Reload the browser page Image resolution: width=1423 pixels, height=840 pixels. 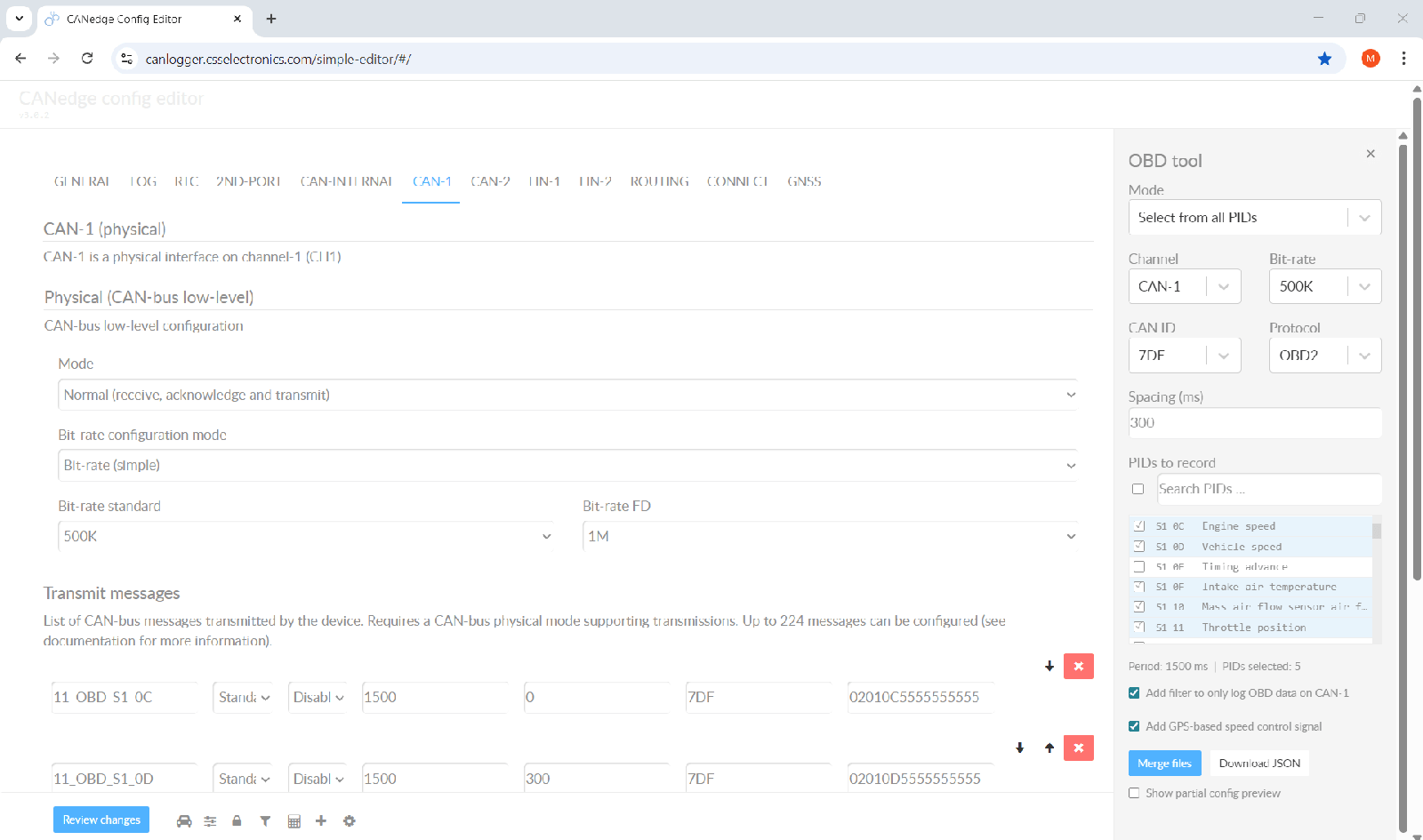[87, 59]
